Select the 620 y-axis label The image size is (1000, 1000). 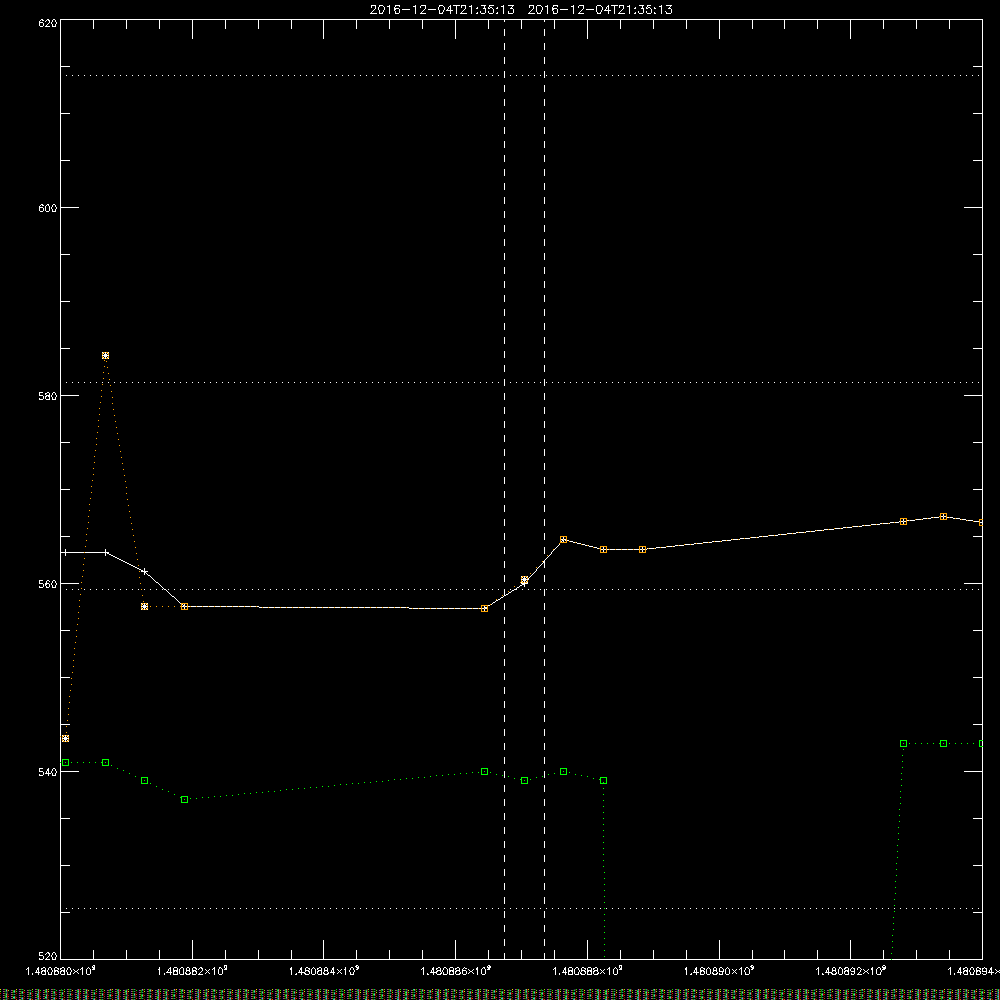coord(48,24)
